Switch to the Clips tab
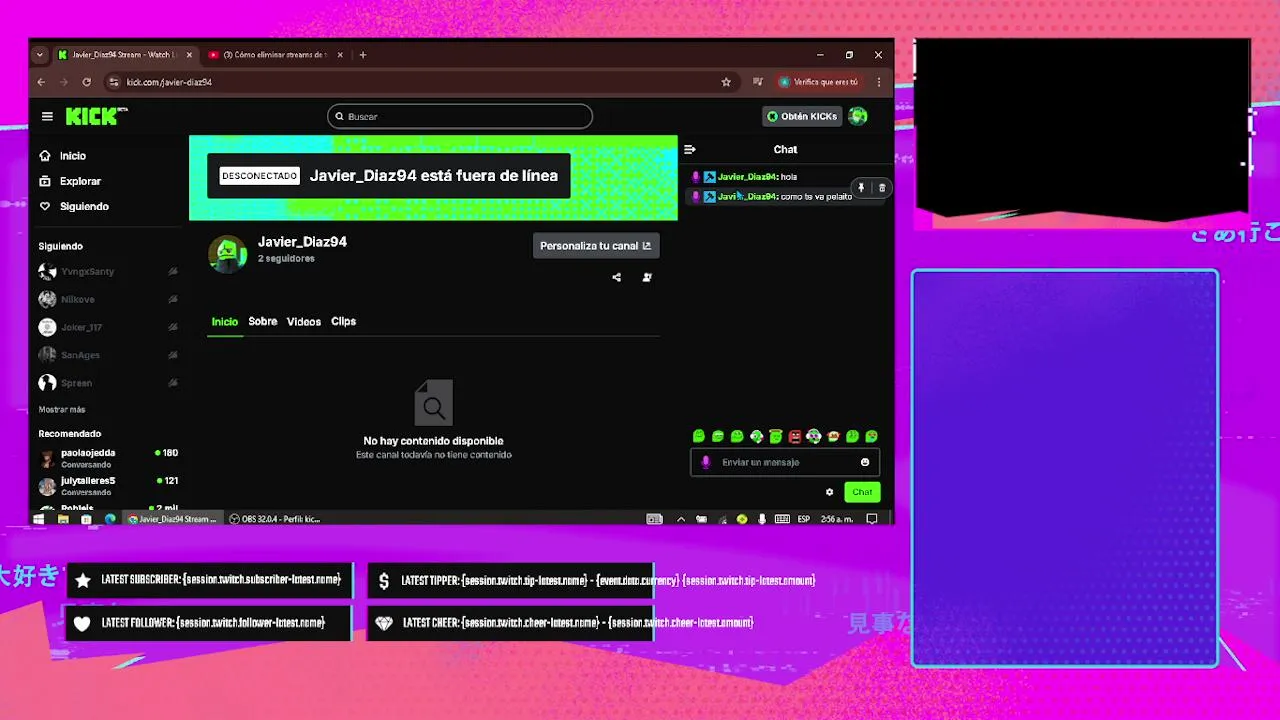 (343, 321)
